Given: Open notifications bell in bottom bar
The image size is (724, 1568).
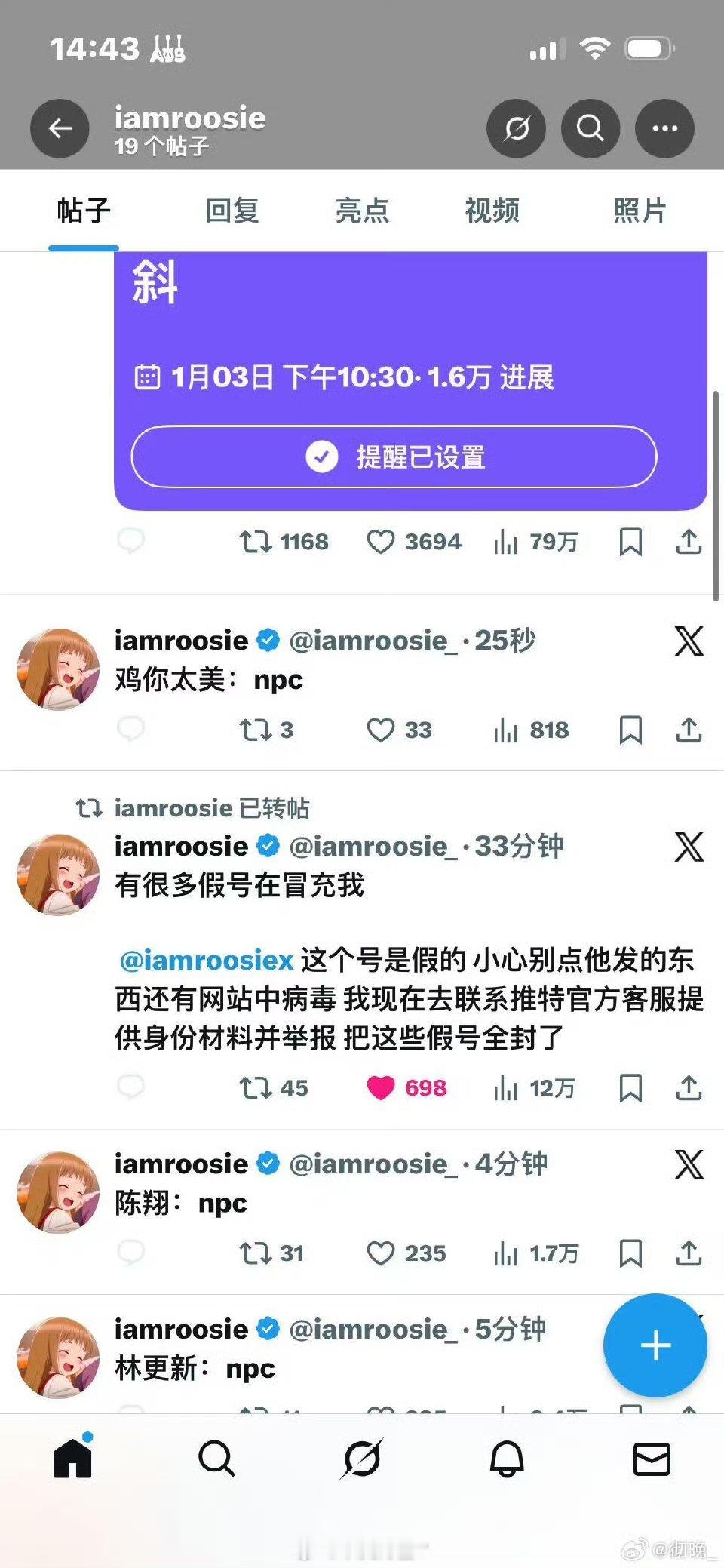Looking at the screenshot, I should (507, 1459).
